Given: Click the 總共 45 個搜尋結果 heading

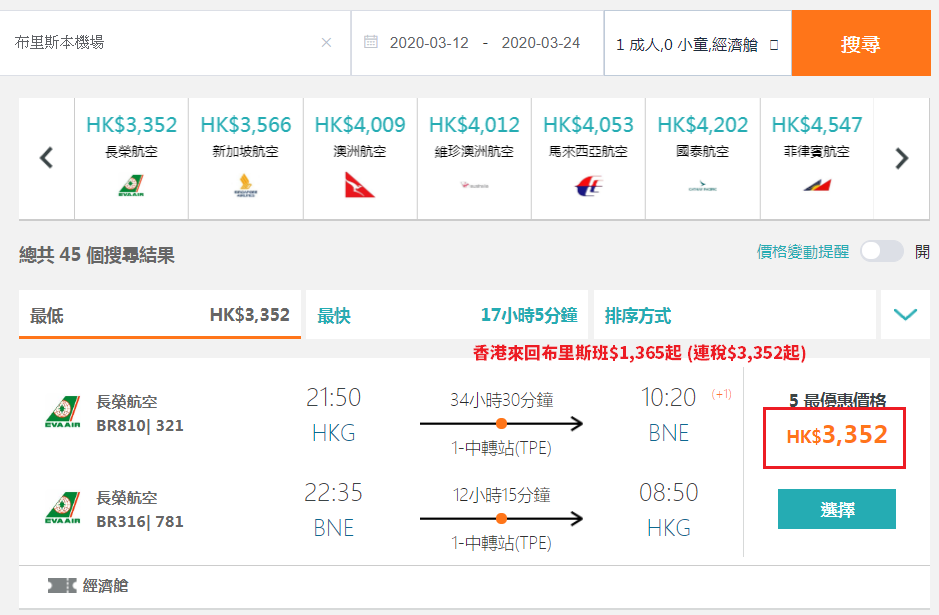Looking at the screenshot, I should [97, 255].
